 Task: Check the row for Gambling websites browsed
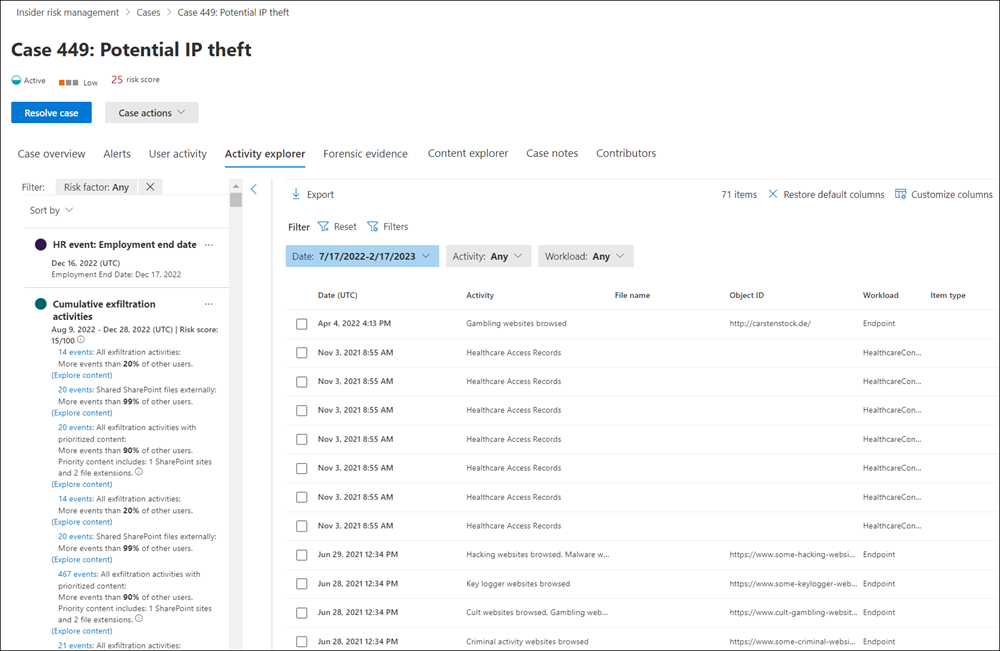[301, 323]
